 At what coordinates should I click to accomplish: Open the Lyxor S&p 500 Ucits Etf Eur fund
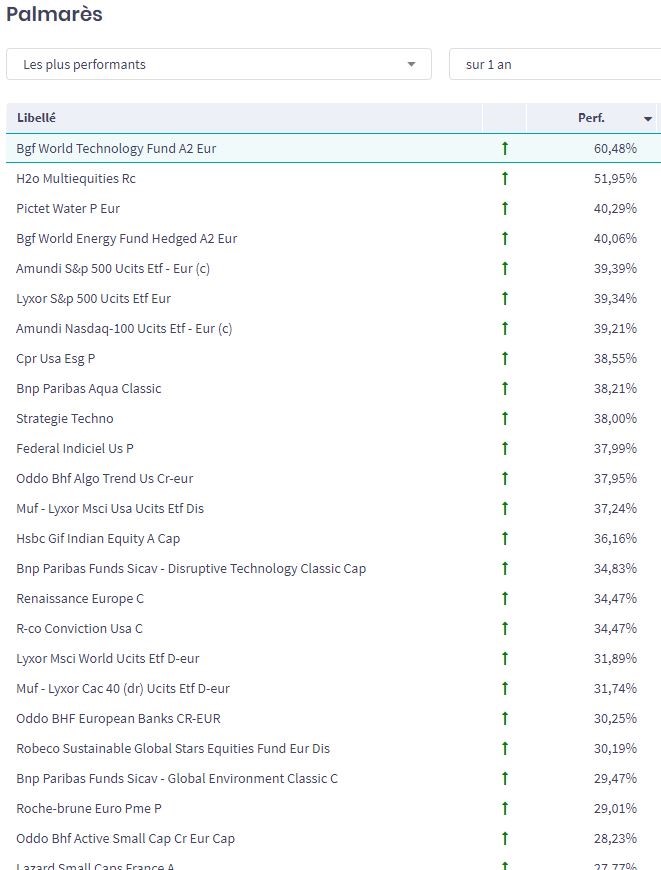click(x=94, y=298)
